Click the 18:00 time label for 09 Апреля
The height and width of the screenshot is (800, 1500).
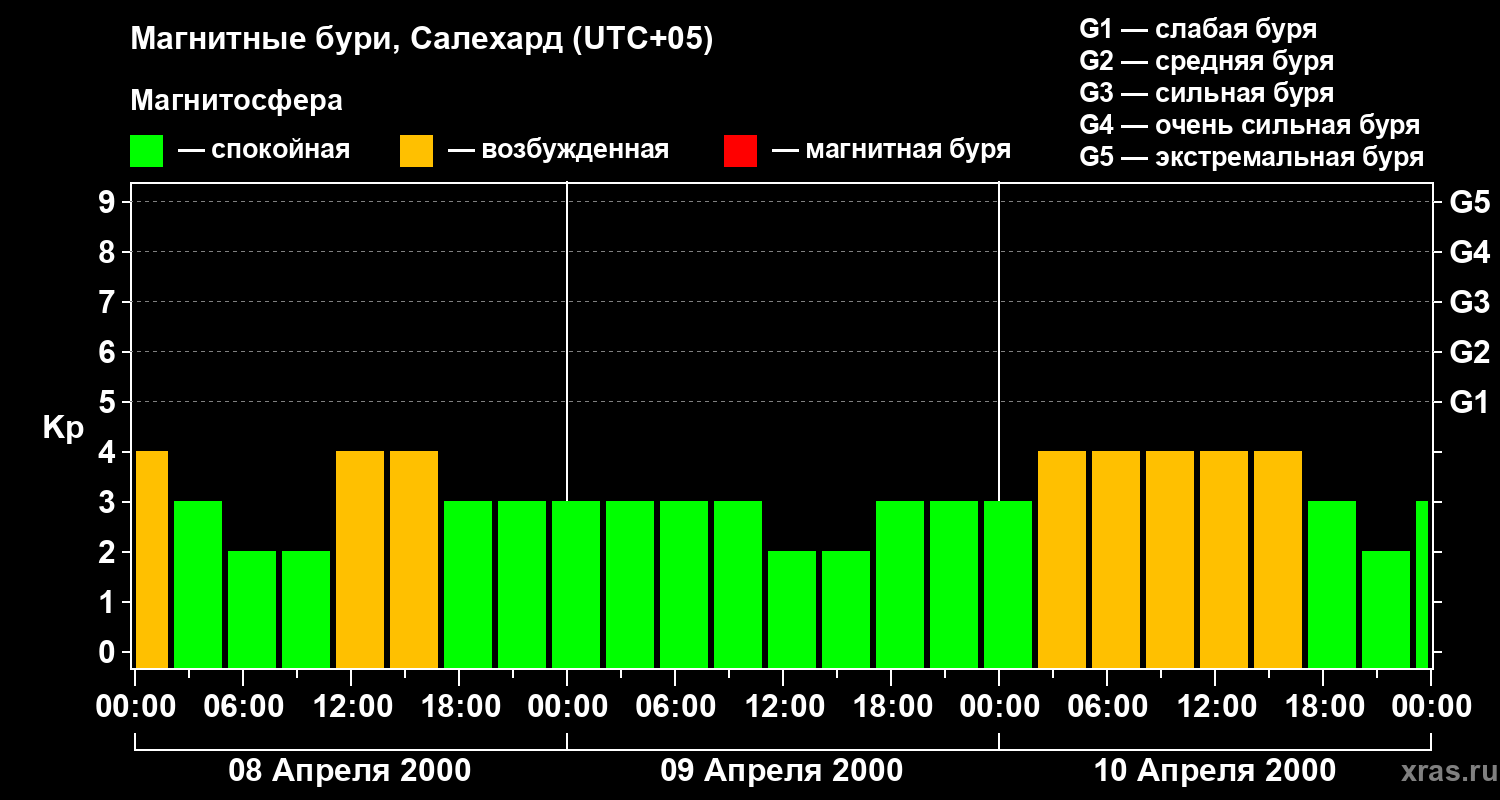coord(891,707)
